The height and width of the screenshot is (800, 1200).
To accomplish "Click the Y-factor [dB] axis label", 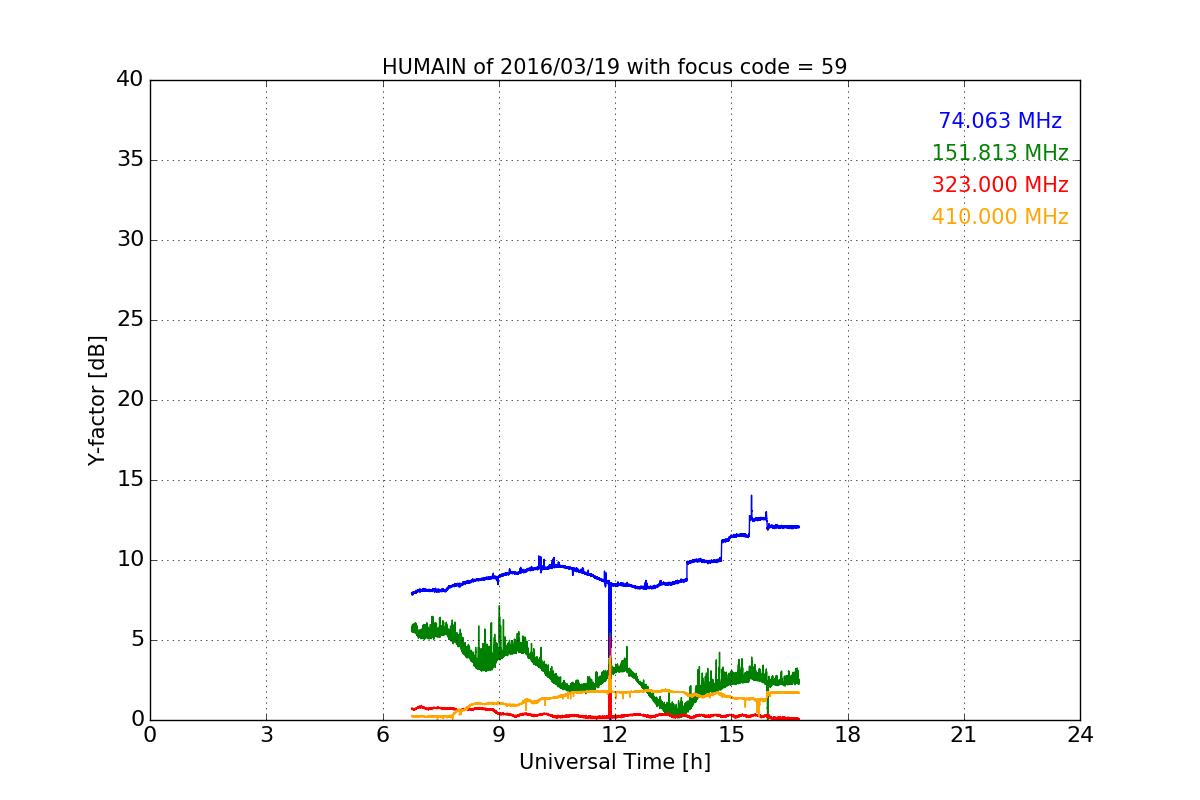I will click(x=97, y=400).
